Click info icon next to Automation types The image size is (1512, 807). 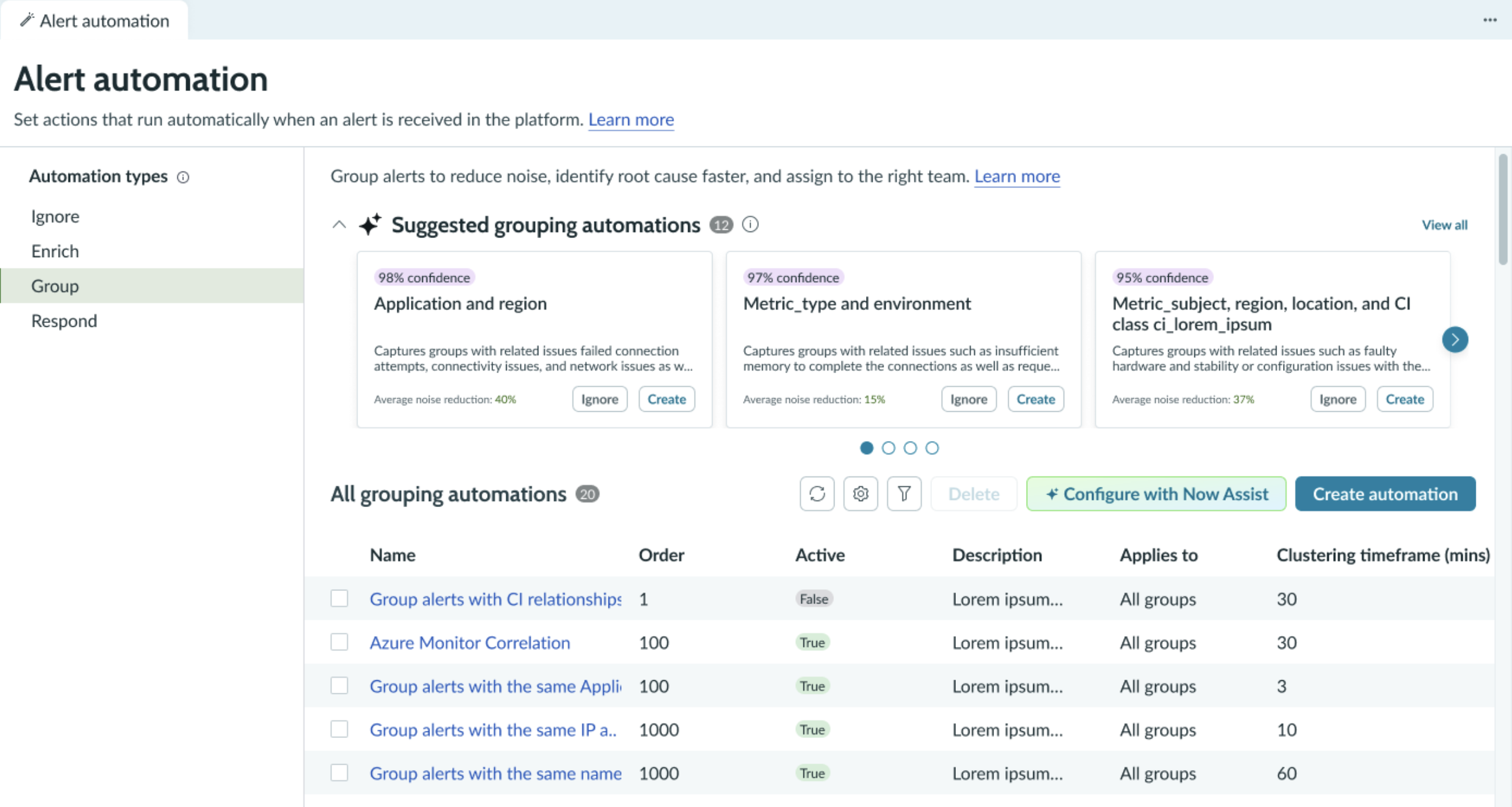(183, 177)
